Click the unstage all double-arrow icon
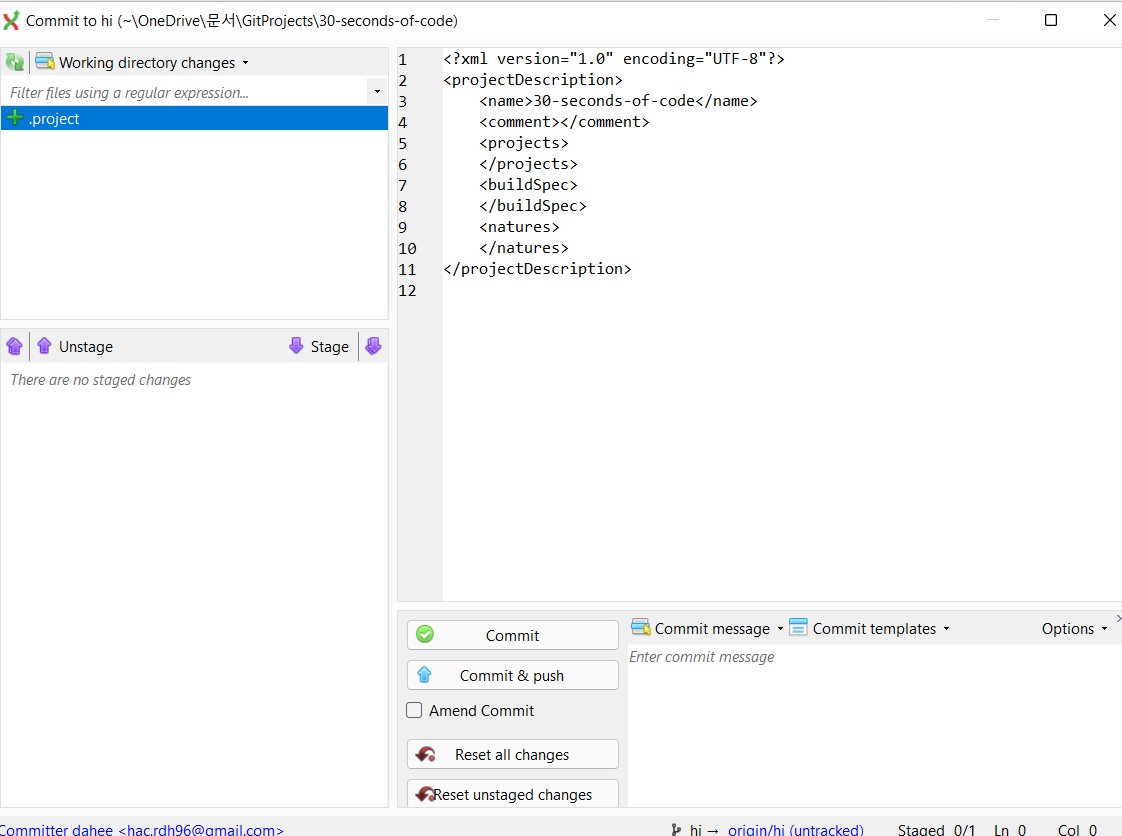The image size is (1122, 836). coord(14,346)
